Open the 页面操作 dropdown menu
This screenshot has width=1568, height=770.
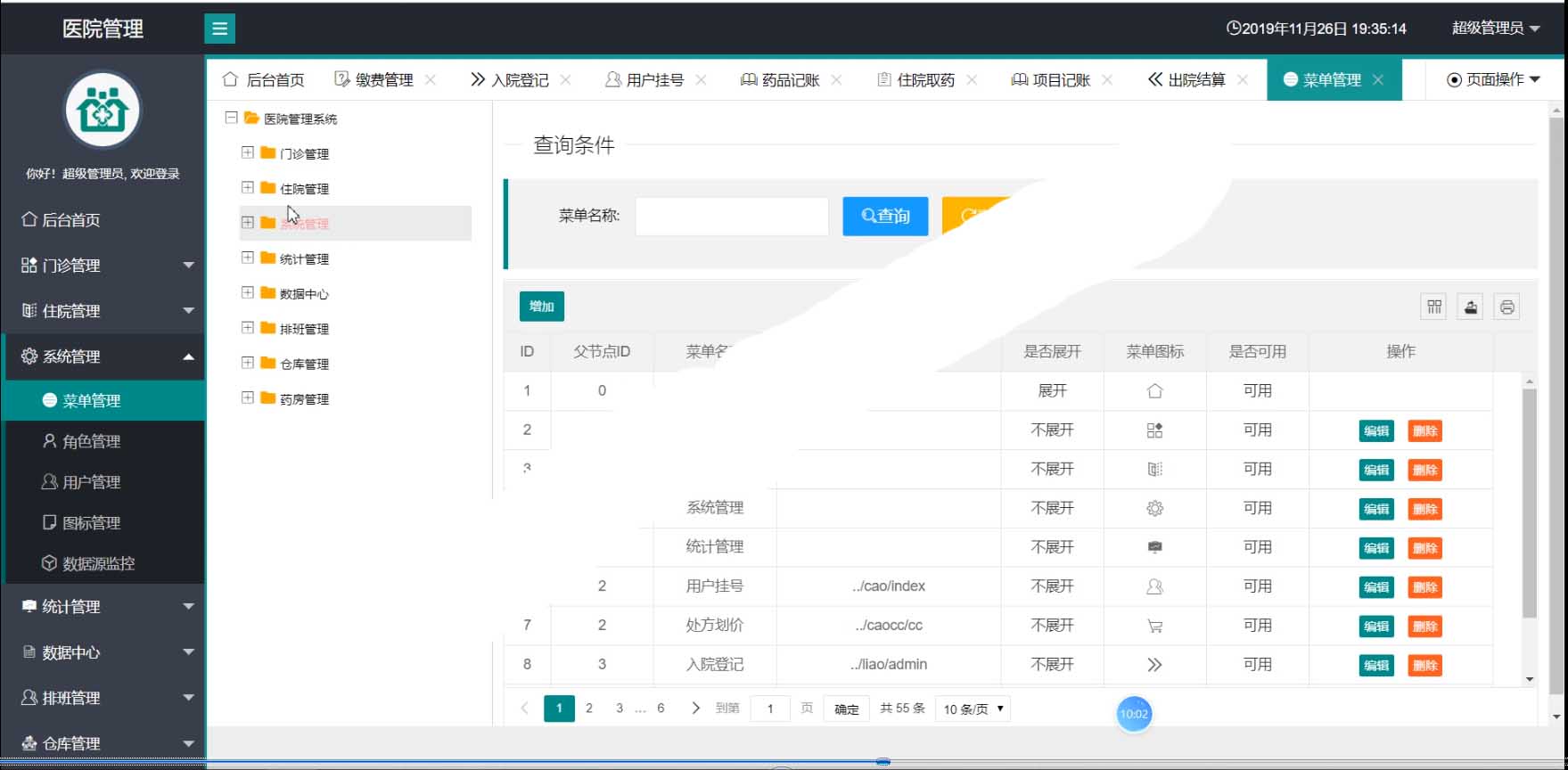coord(1493,80)
